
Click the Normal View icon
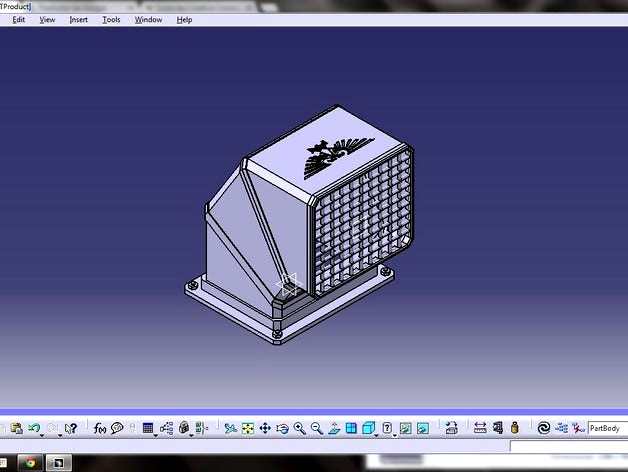coord(334,428)
